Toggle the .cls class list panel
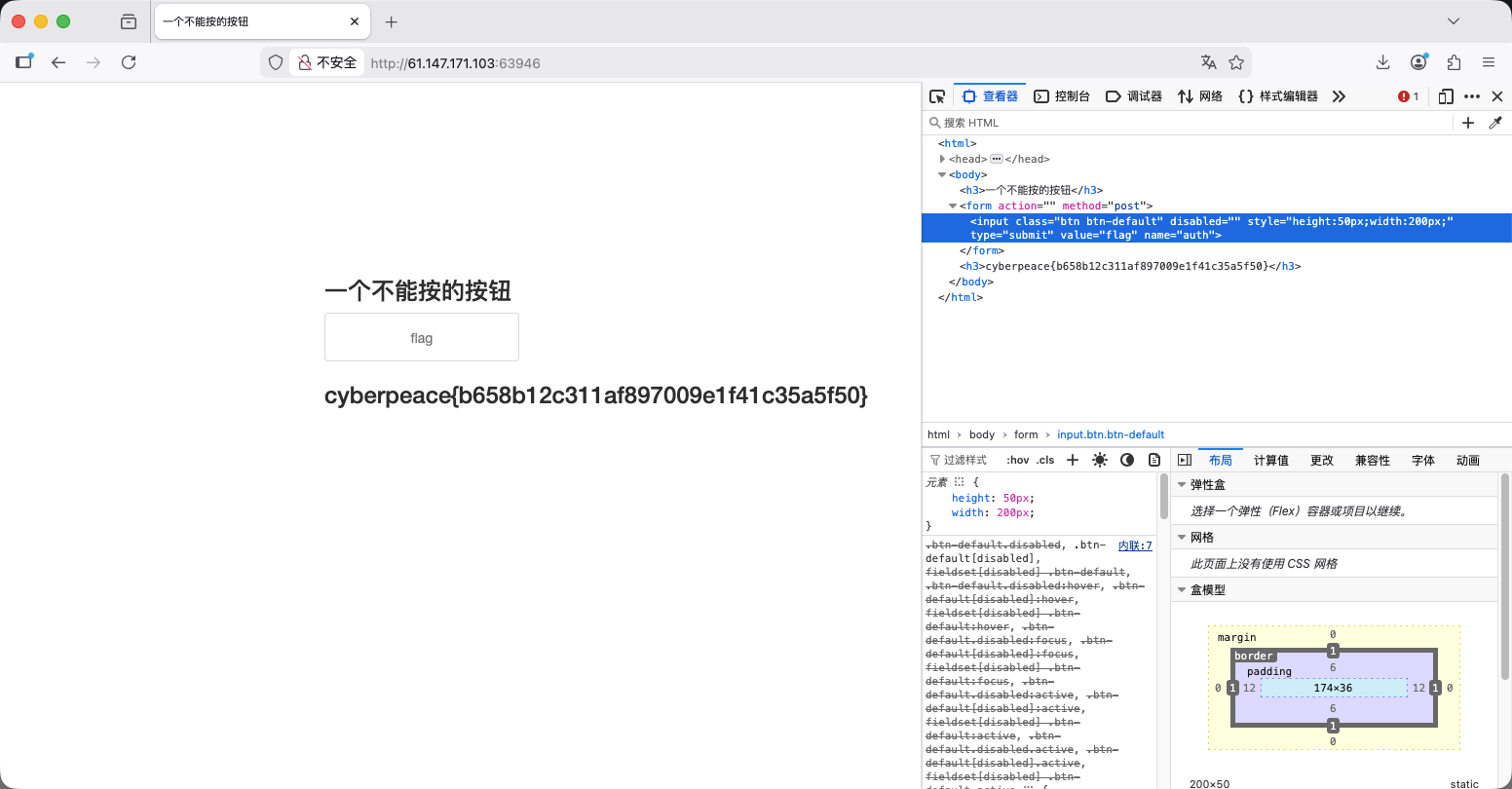The image size is (1512, 789). (x=1045, y=460)
